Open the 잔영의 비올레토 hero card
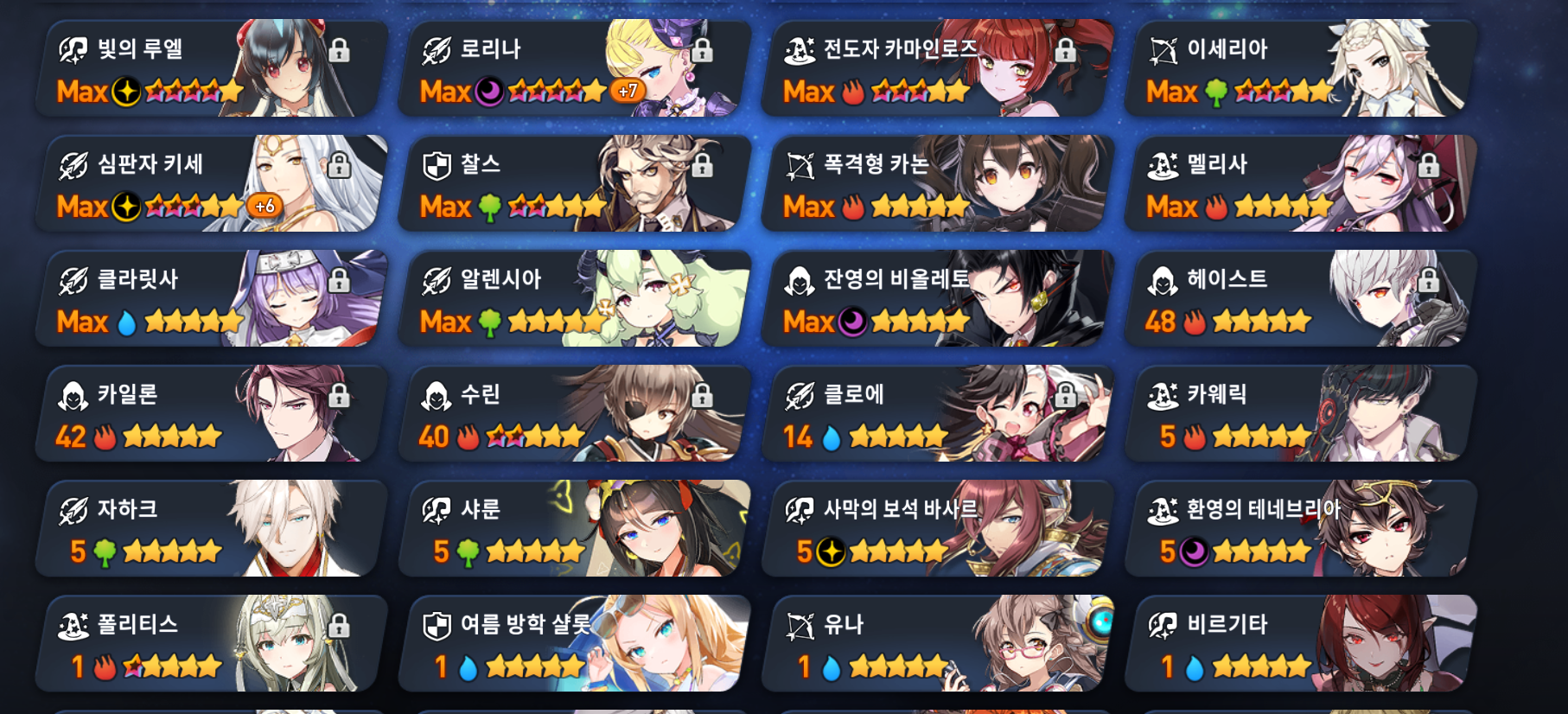1568x714 pixels. click(x=938, y=298)
